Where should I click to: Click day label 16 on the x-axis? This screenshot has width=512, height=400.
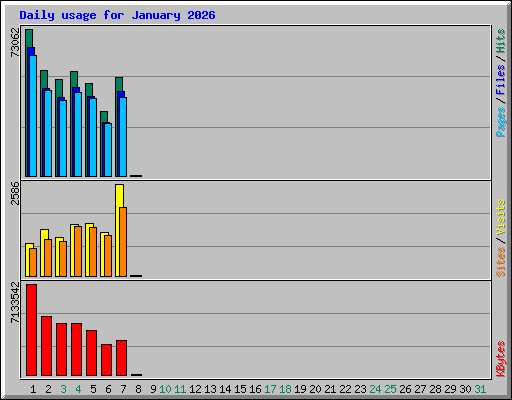click(255, 389)
